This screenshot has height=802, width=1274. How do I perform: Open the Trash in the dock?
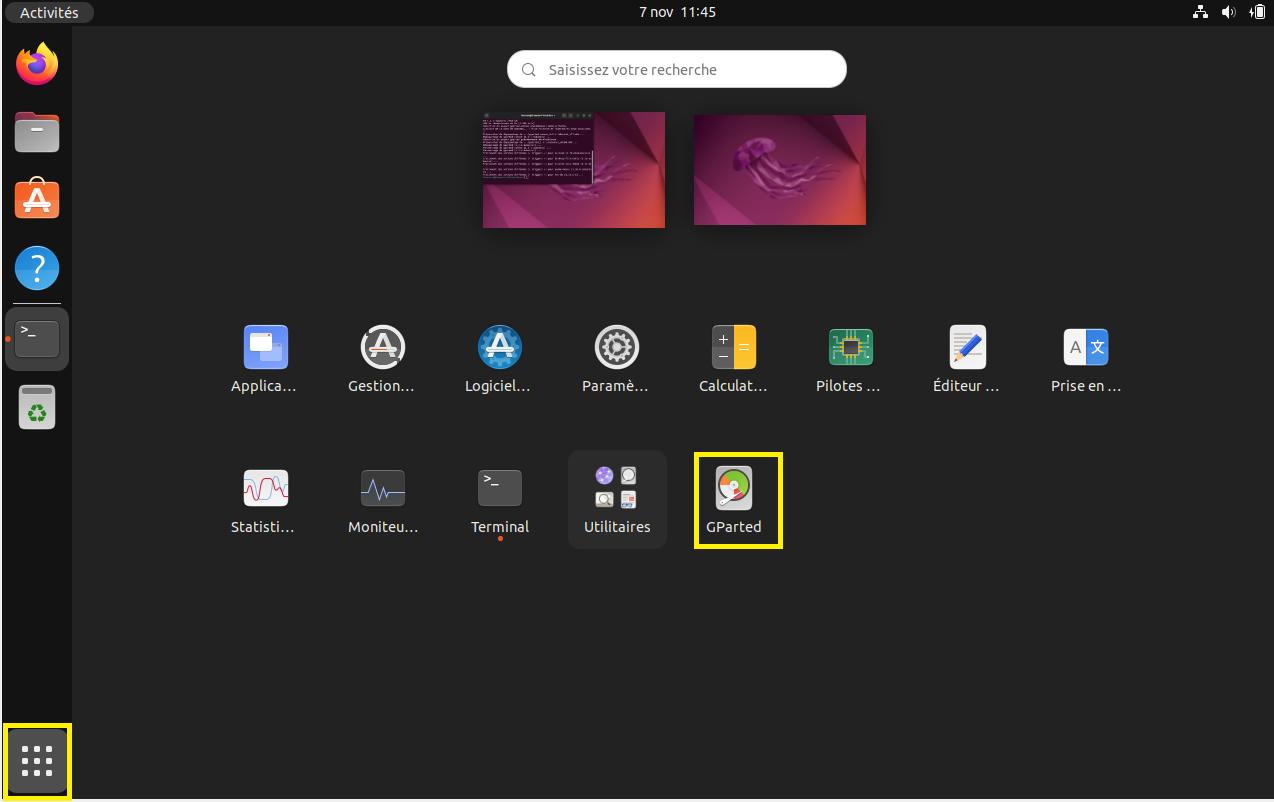click(37, 408)
